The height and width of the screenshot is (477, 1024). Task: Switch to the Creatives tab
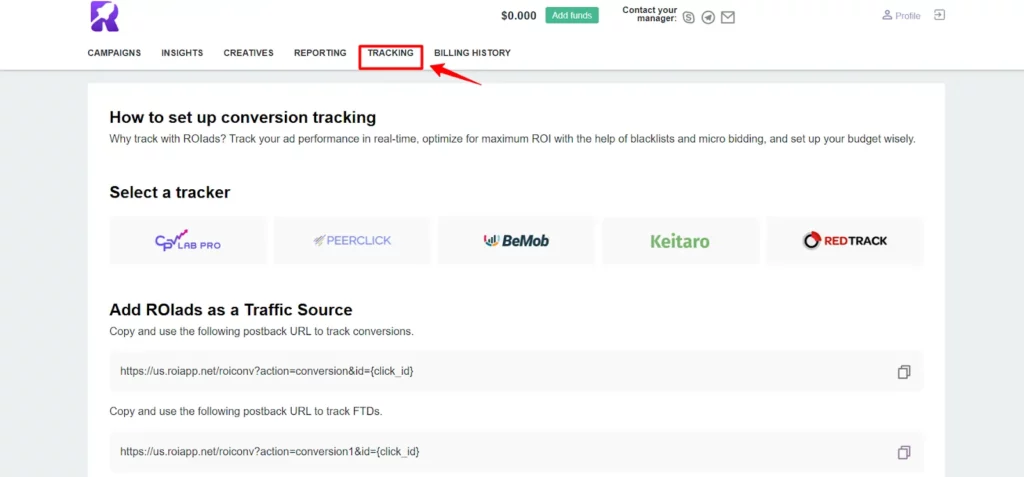pos(248,53)
